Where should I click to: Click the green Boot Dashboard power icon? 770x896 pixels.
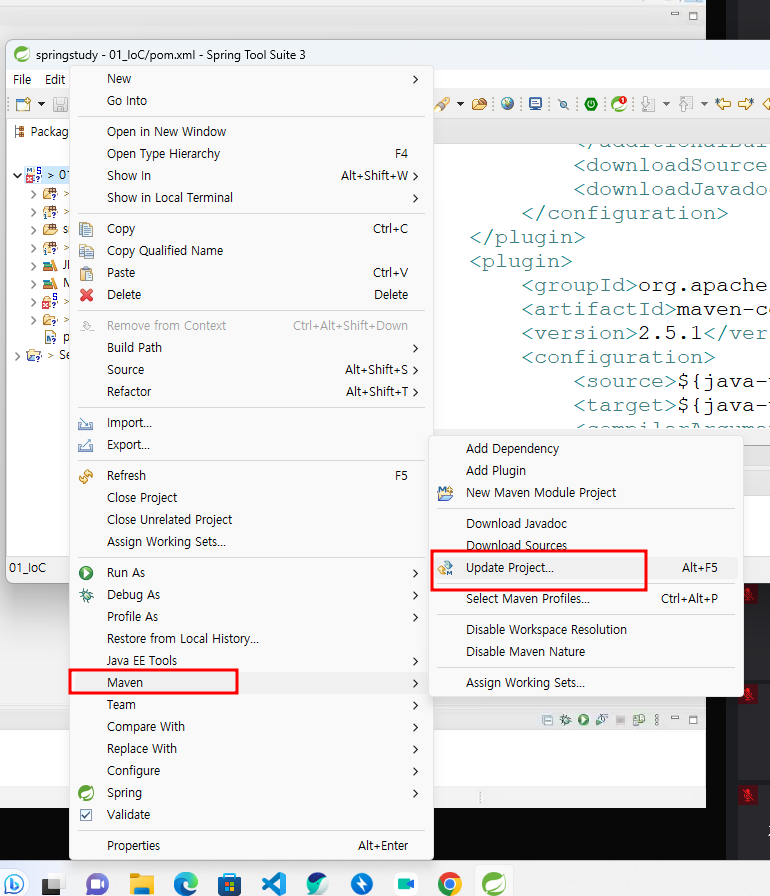pyautogui.click(x=591, y=104)
